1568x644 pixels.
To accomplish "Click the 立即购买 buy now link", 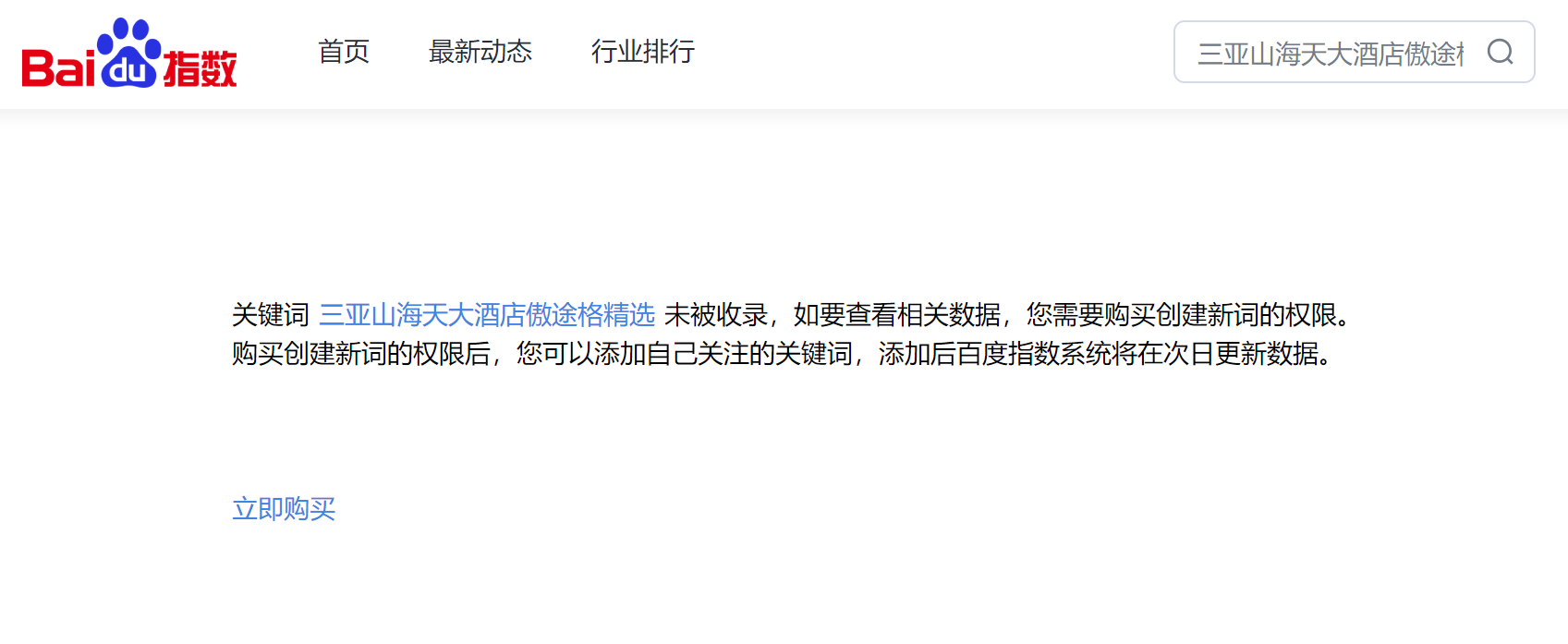I will (x=284, y=509).
